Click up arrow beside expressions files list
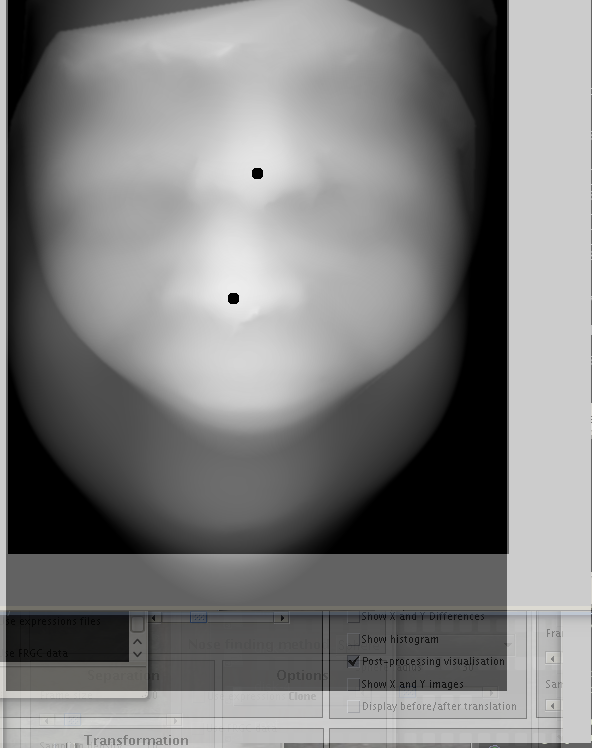The height and width of the screenshot is (748, 592). tap(137, 642)
